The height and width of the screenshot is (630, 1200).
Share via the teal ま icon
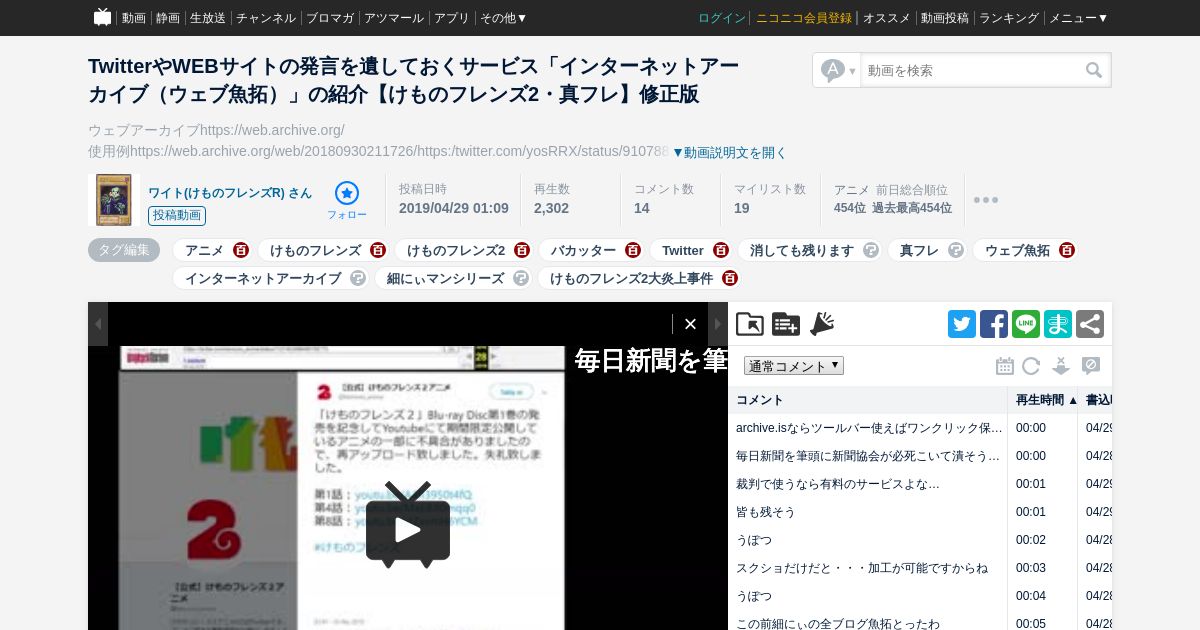(x=1058, y=324)
